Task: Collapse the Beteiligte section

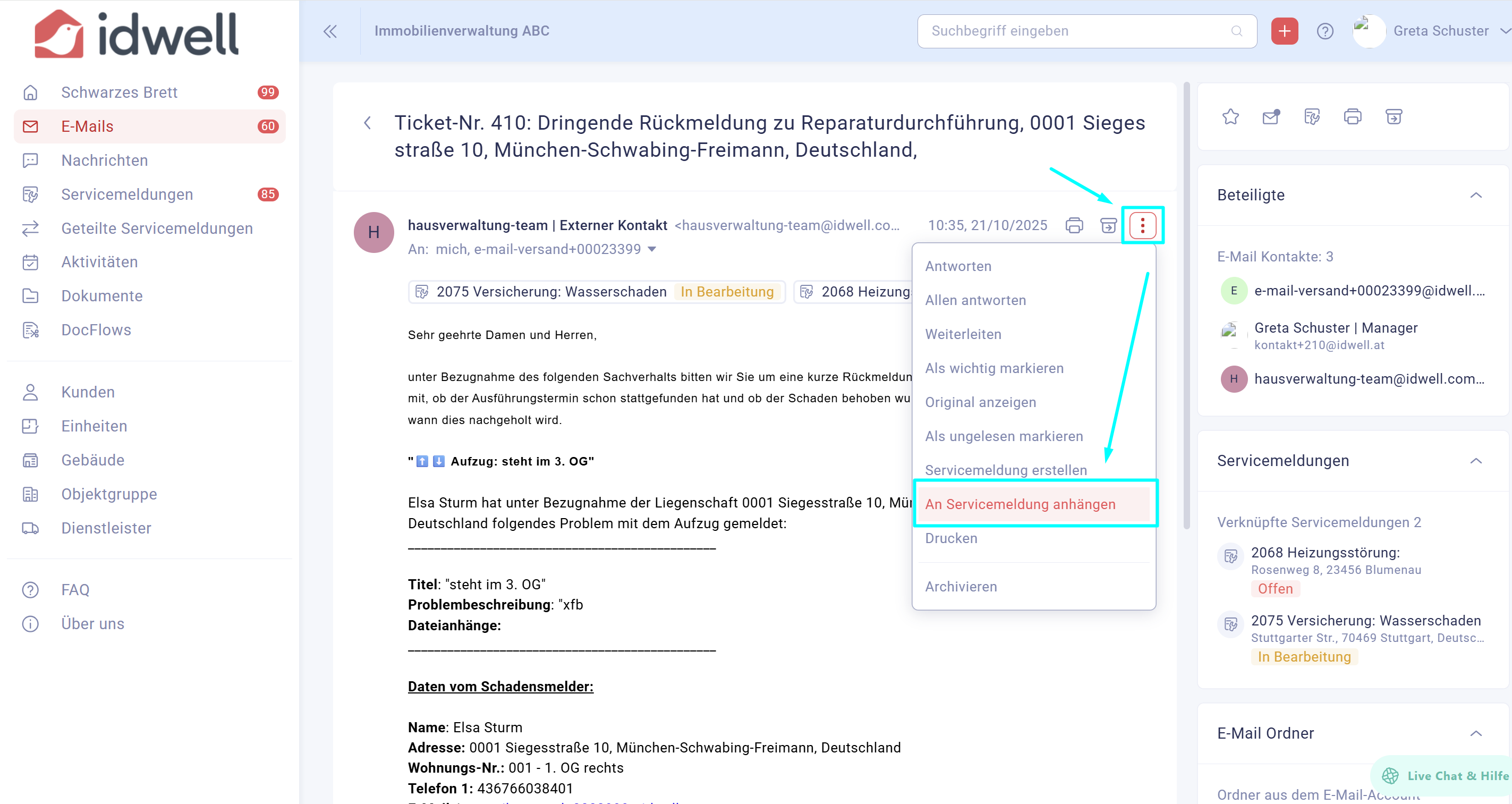Action: [x=1476, y=195]
